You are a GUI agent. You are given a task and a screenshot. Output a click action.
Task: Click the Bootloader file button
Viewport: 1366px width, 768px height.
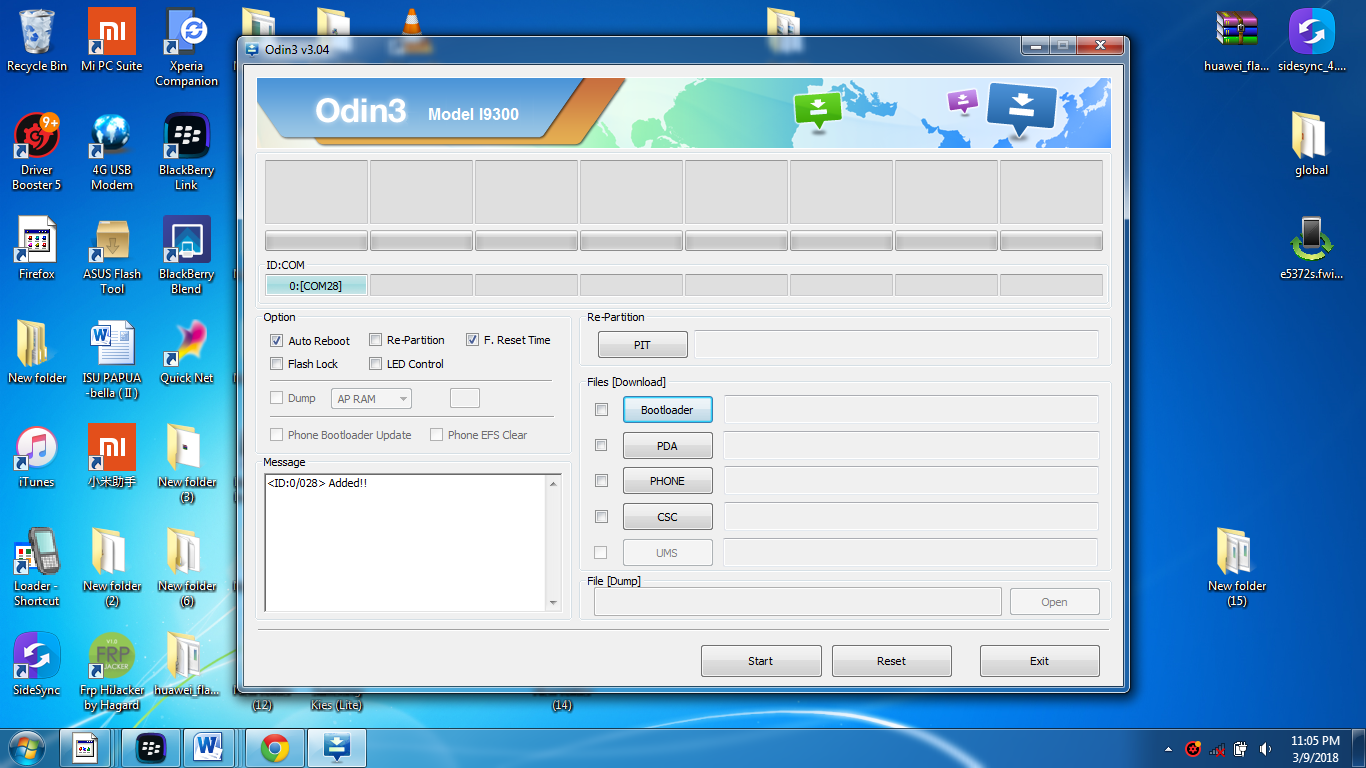click(x=667, y=410)
